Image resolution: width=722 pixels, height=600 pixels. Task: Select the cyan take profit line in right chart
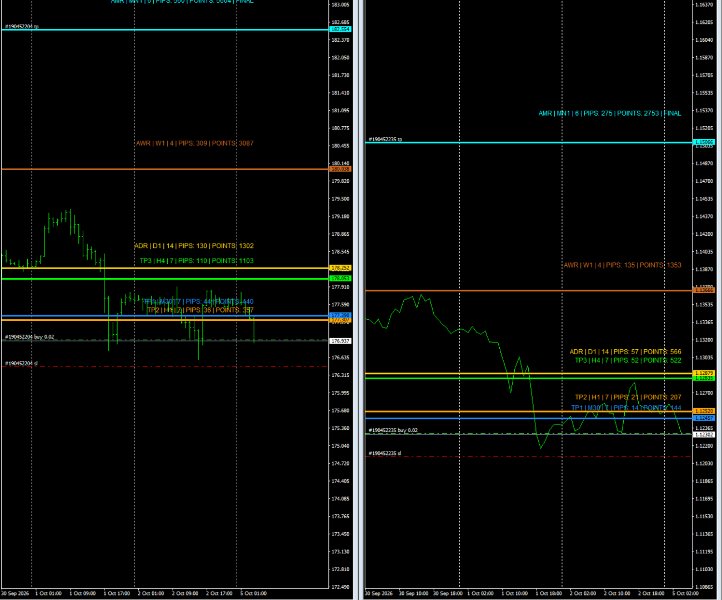[529, 143]
